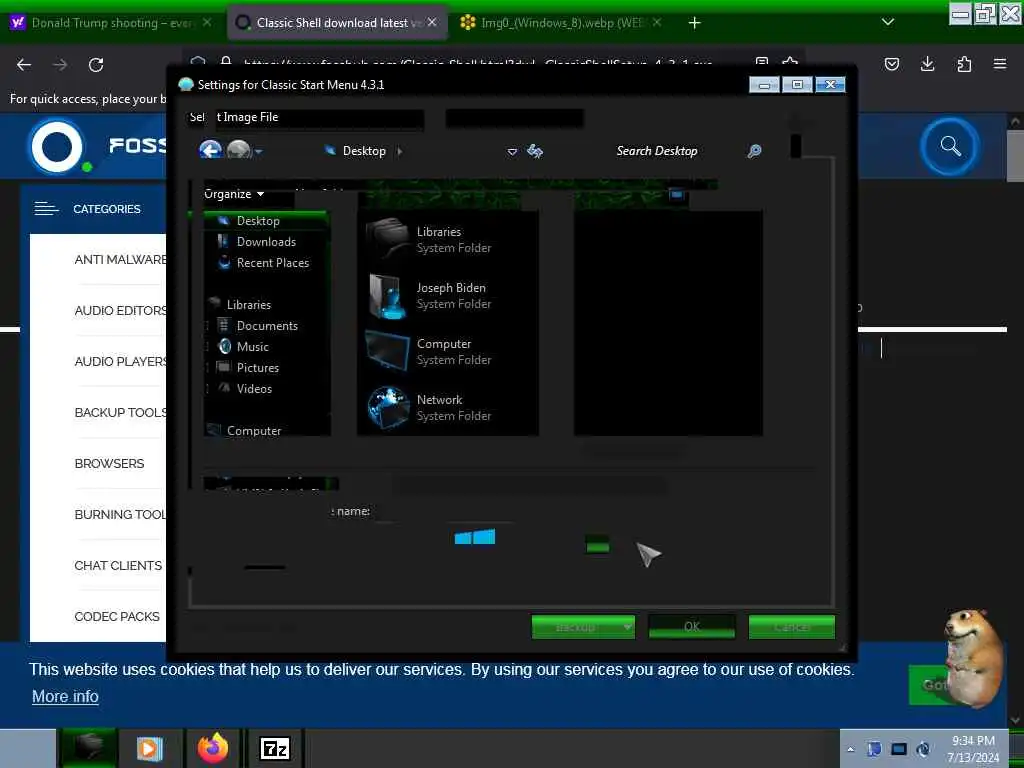Select the Libraries text in file list
Viewport: 1024px width, 768px height.
[439, 232]
